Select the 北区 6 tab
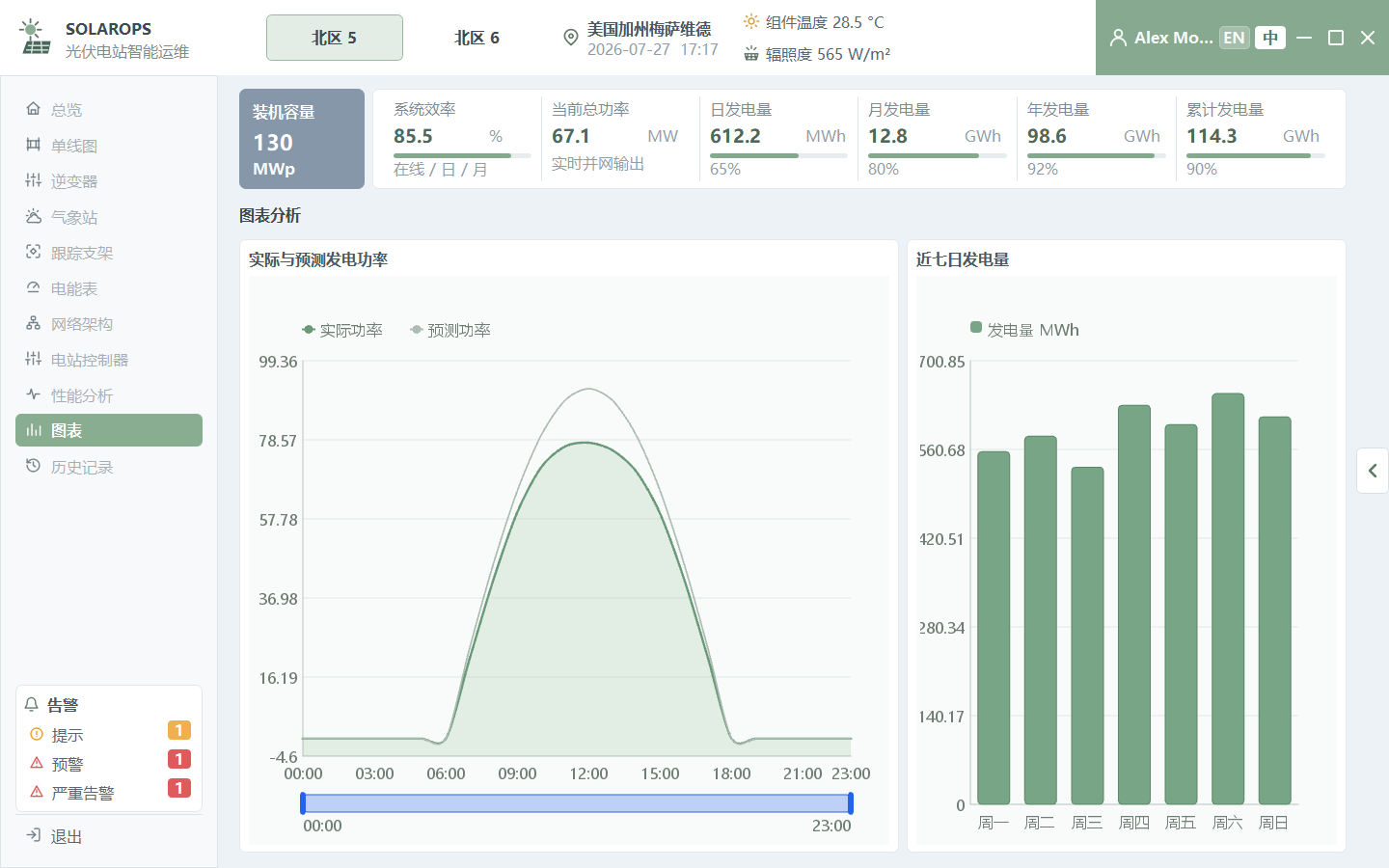This screenshot has height=868, width=1389. (477, 38)
